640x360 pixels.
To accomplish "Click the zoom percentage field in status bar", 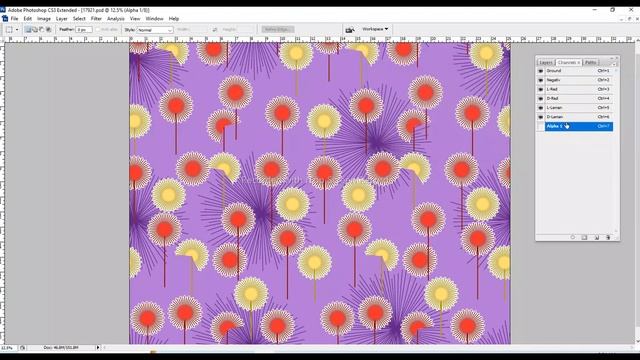I will [x=8, y=348].
